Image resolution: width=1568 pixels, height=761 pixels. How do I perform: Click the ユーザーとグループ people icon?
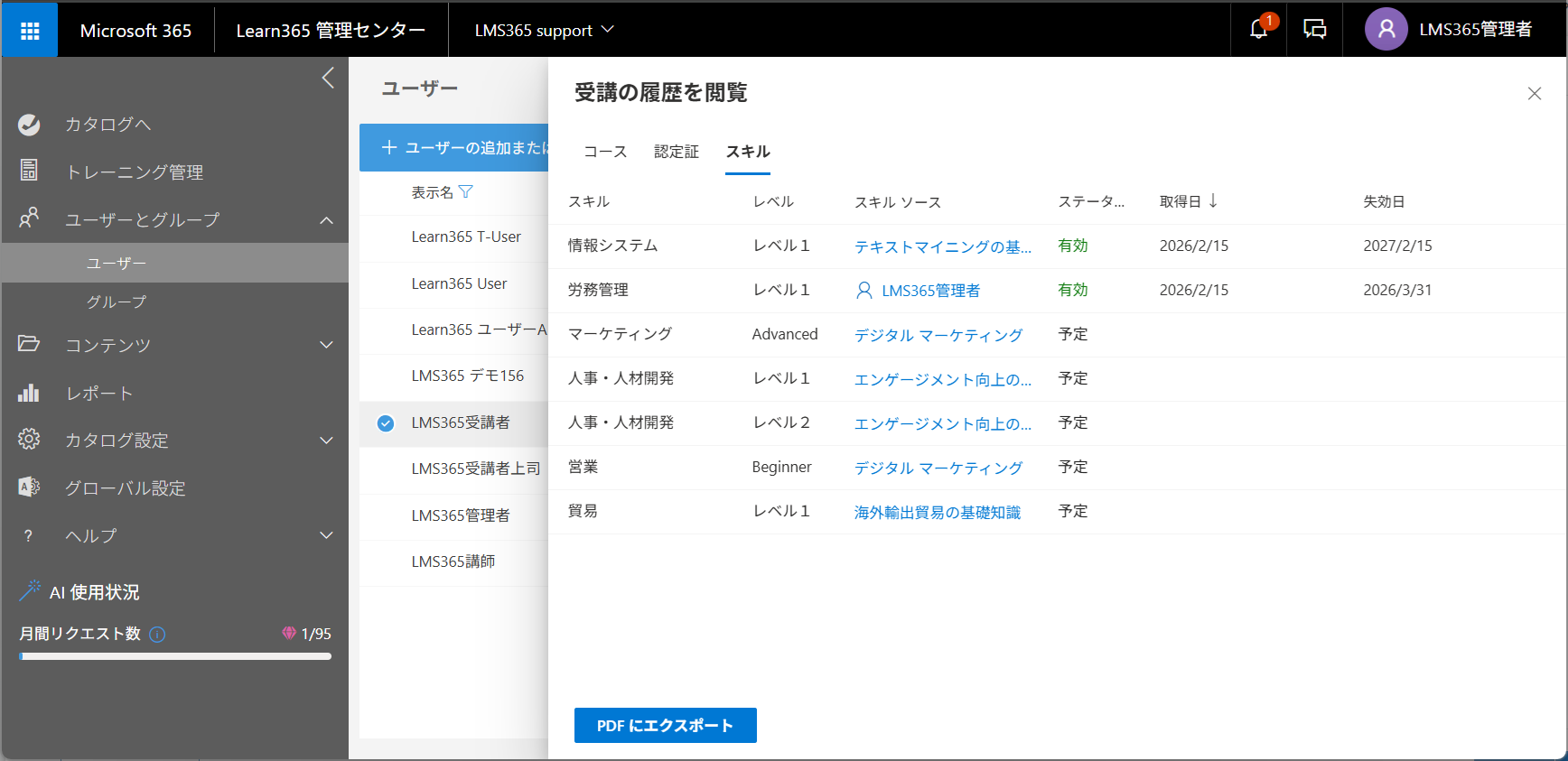[29, 218]
